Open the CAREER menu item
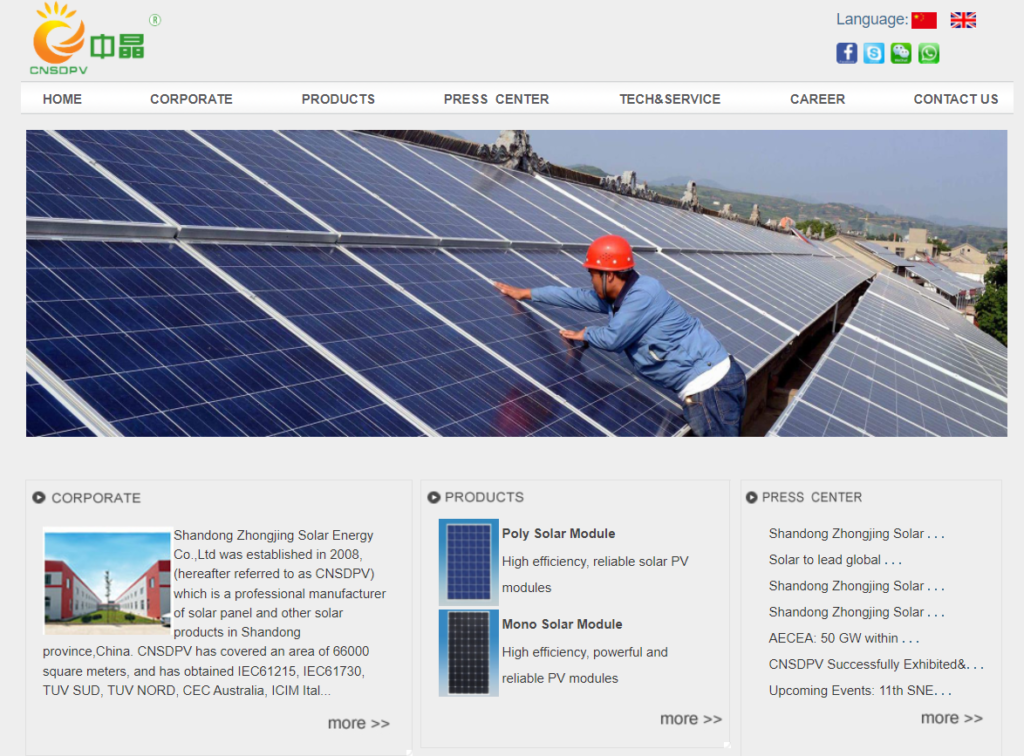1024x756 pixels. pos(818,99)
